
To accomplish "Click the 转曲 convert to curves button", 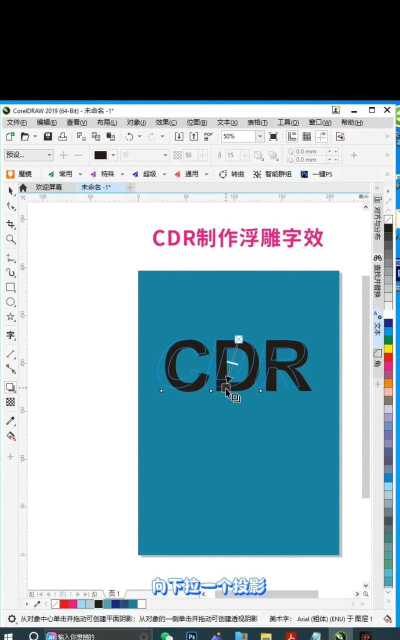I will [x=232, y=174].
